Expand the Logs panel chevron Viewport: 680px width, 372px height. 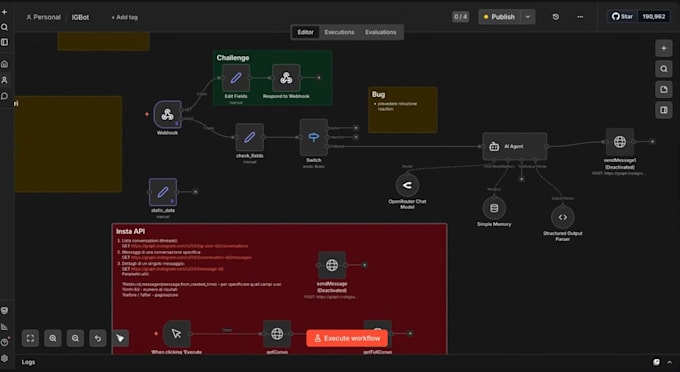[x=670, y=362]
